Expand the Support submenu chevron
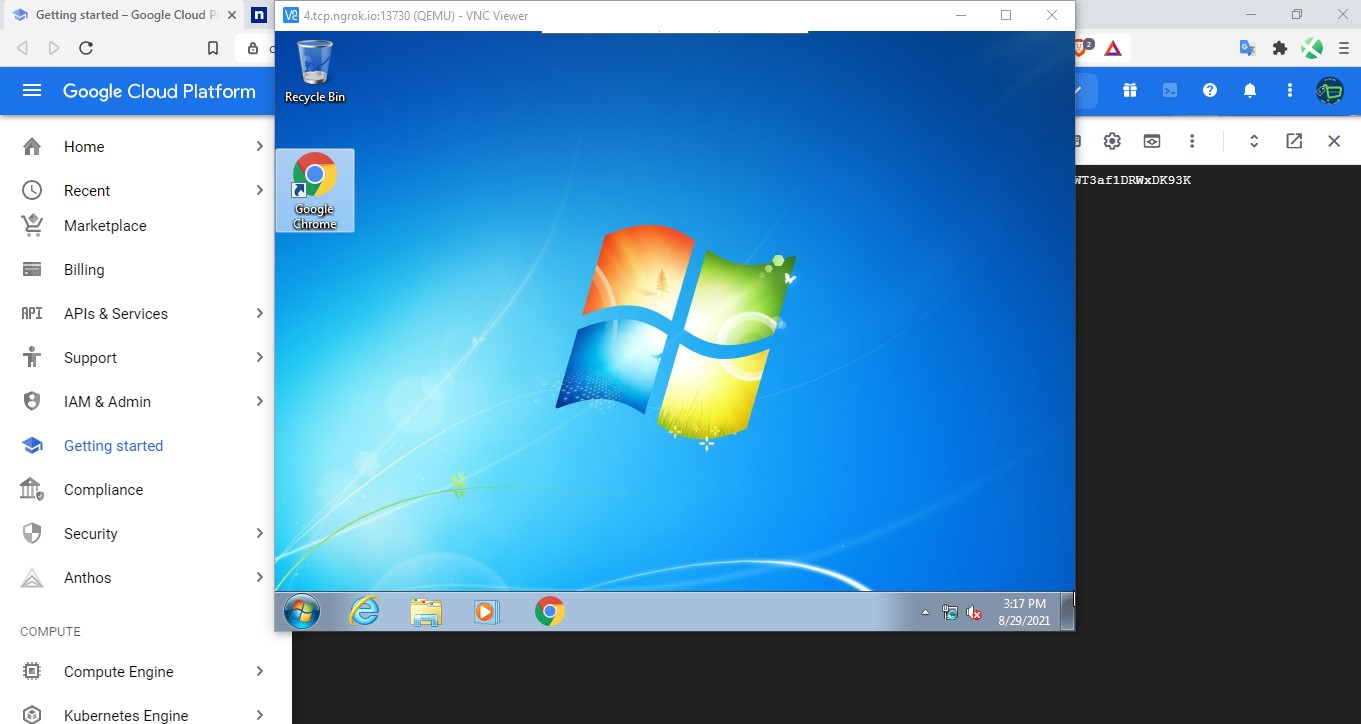 [260, 358]
